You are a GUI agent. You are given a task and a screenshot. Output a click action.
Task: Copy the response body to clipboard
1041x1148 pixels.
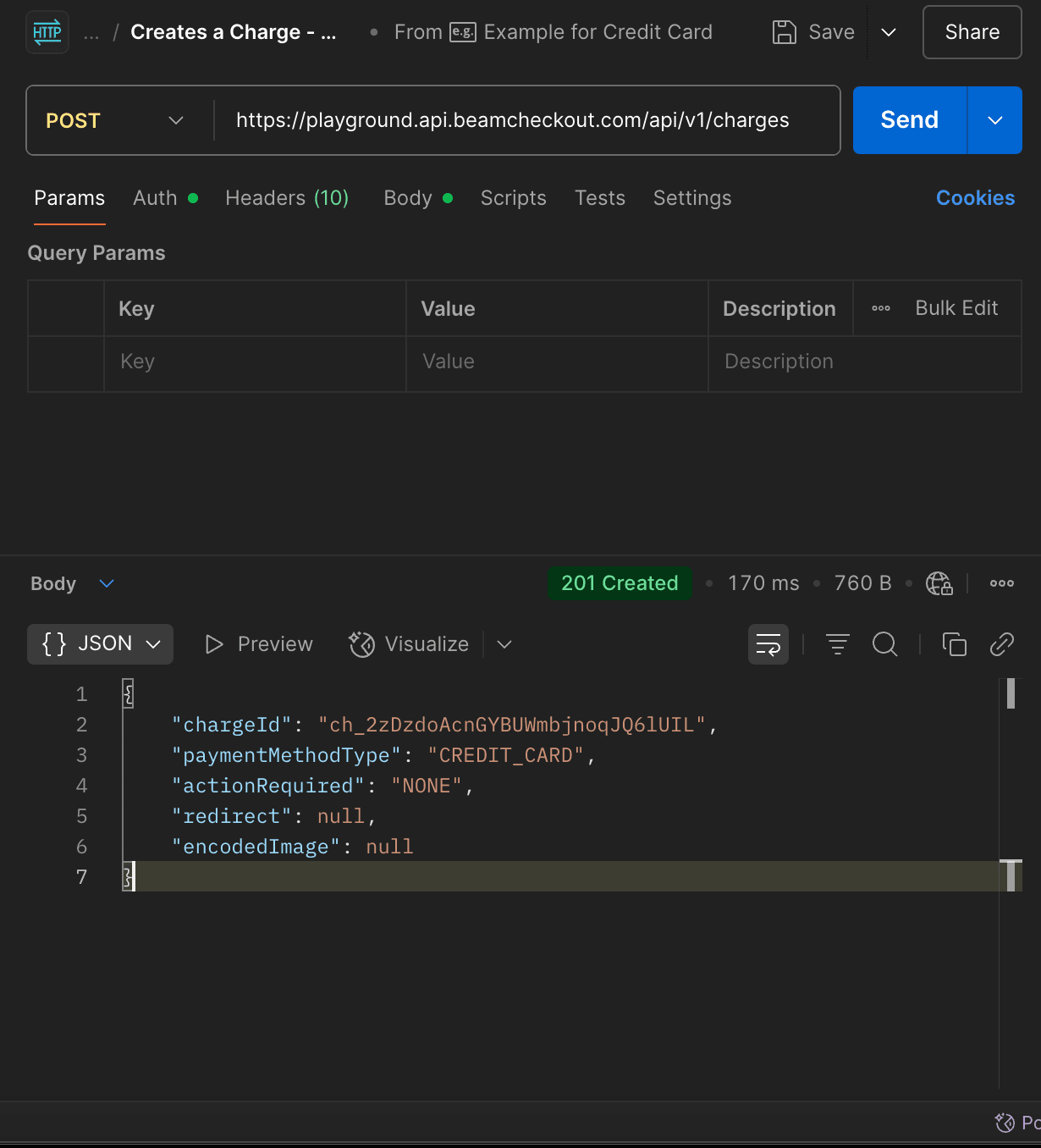954,644
